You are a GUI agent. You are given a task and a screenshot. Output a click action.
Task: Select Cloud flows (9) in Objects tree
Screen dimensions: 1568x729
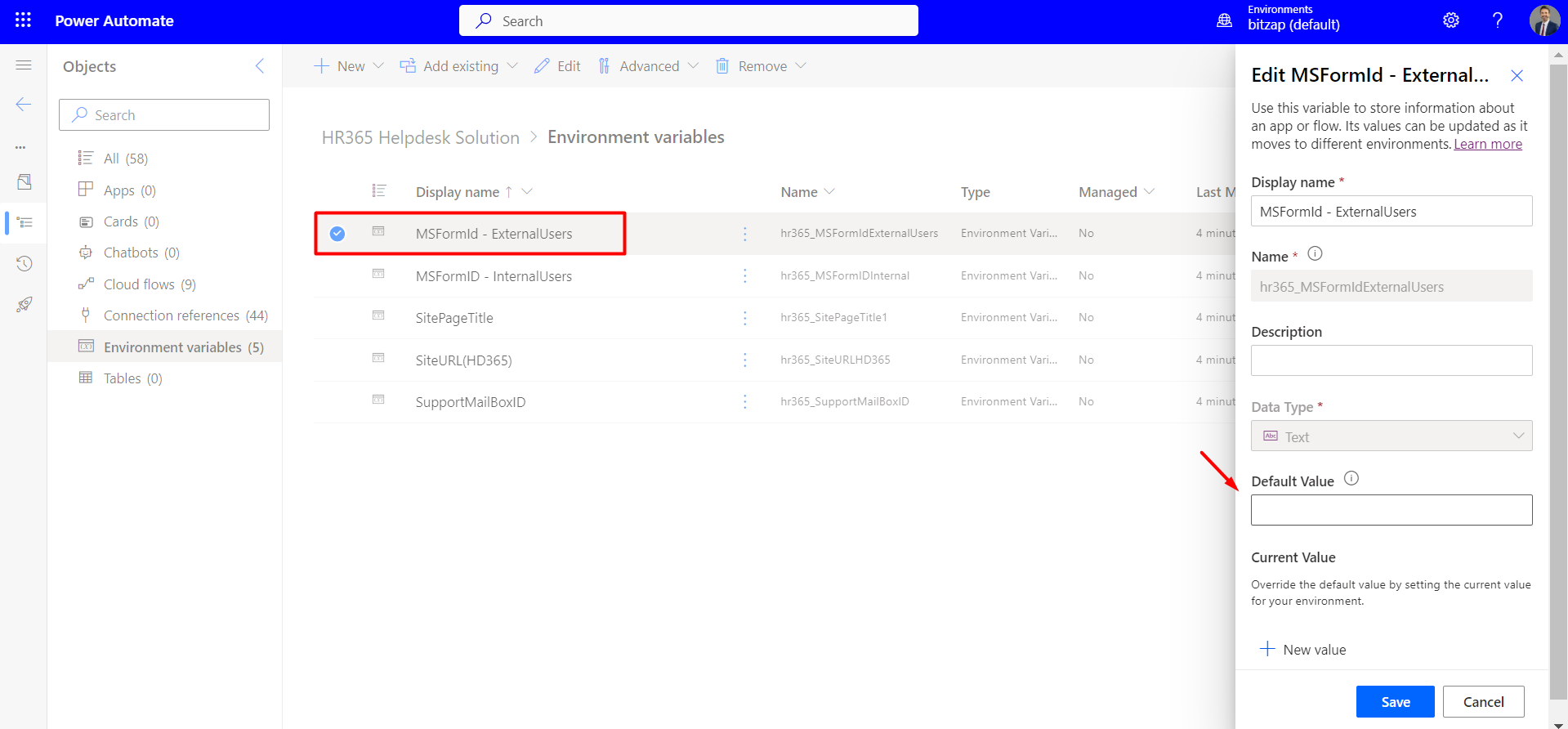point(149,284)
